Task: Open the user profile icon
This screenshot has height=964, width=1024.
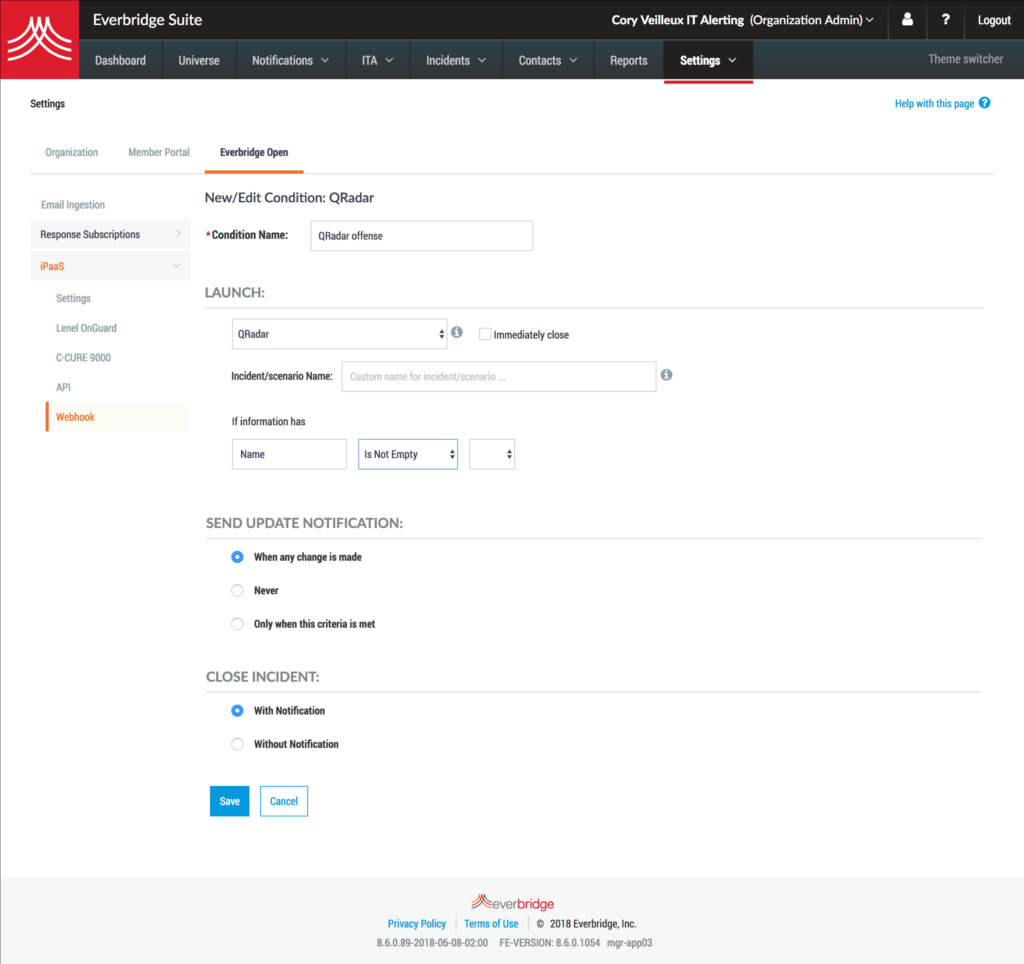Action: coord(907,20)
